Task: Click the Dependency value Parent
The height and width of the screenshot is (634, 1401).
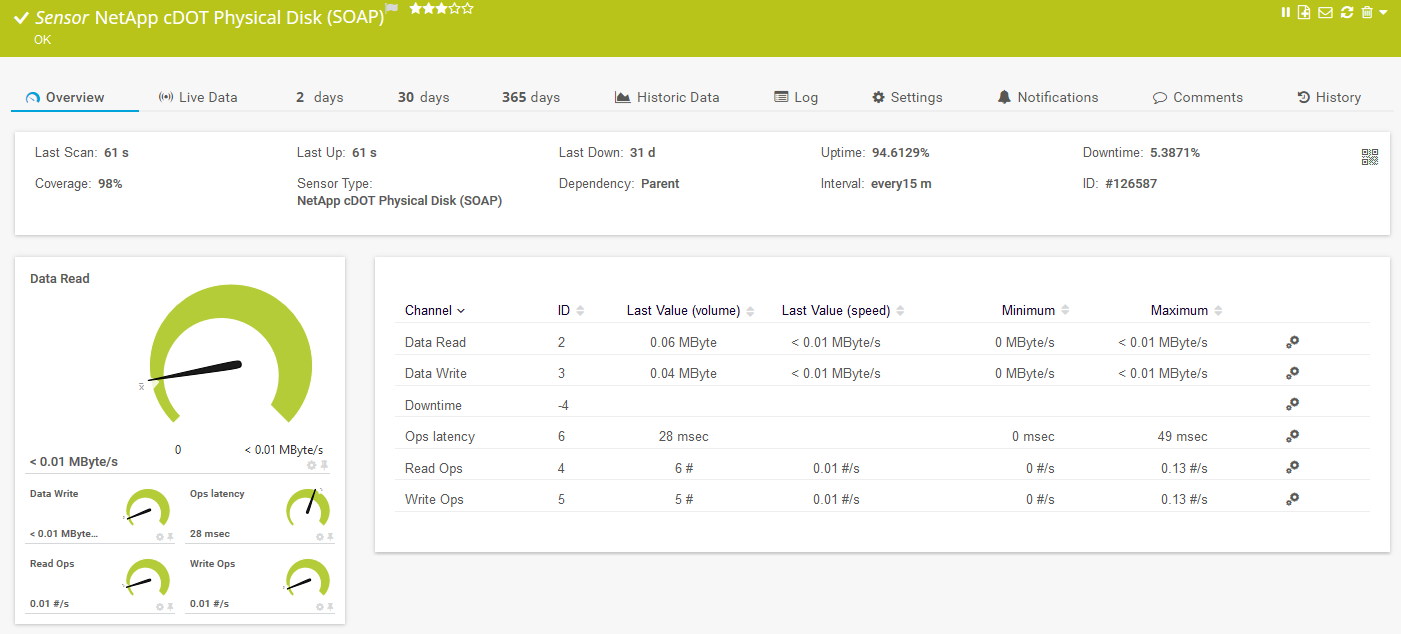Action: point(660,184)
